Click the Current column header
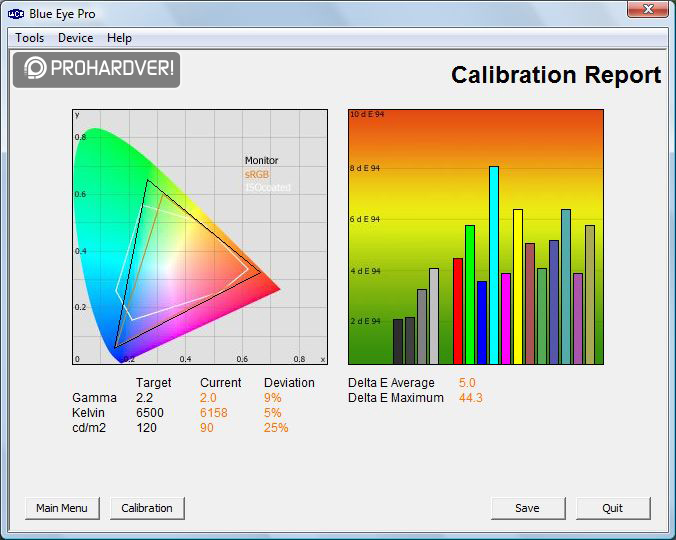 [221, 383]
